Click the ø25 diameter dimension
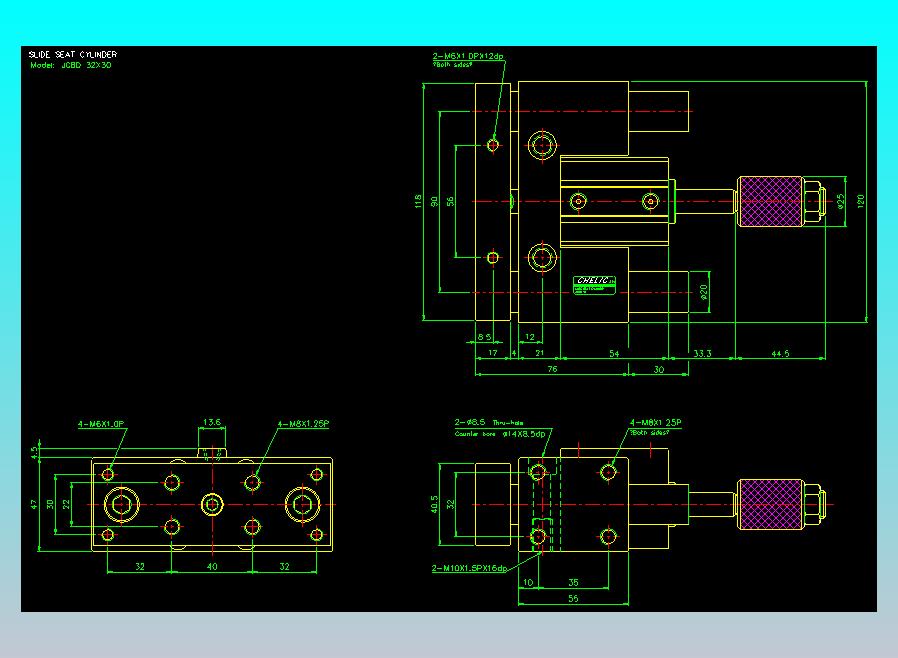898x658 pixels. (x=840, y=201)
